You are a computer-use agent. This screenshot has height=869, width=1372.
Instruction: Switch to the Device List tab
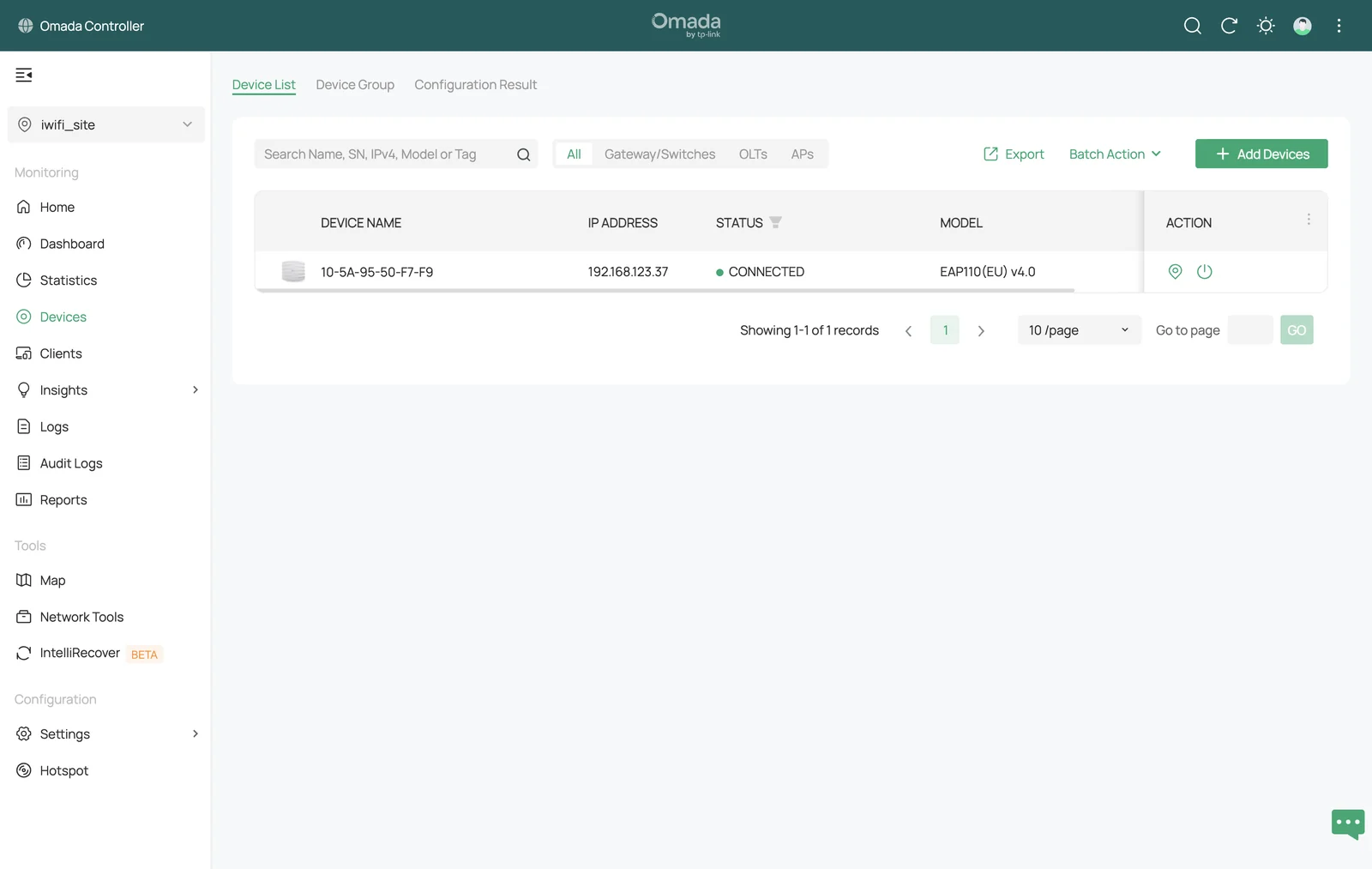263,85
